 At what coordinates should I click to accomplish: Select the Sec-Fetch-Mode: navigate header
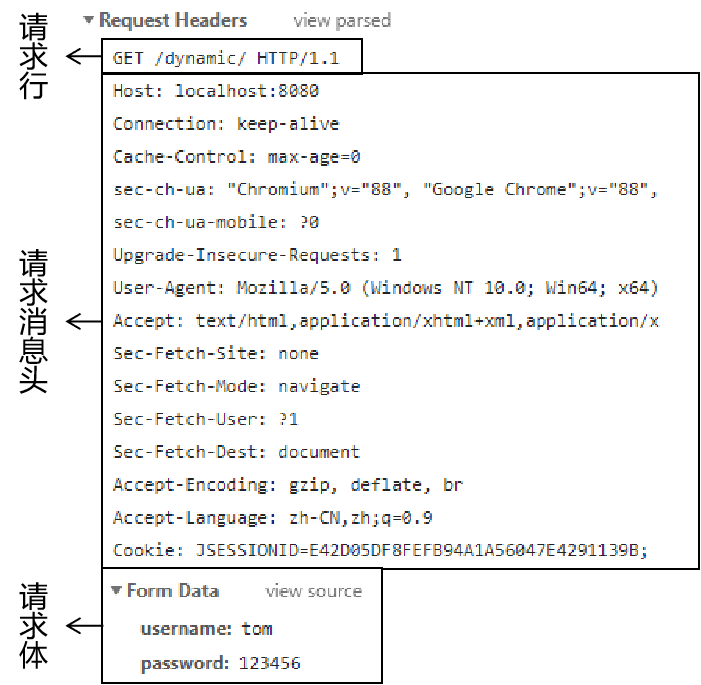click(x=236, y=386)
